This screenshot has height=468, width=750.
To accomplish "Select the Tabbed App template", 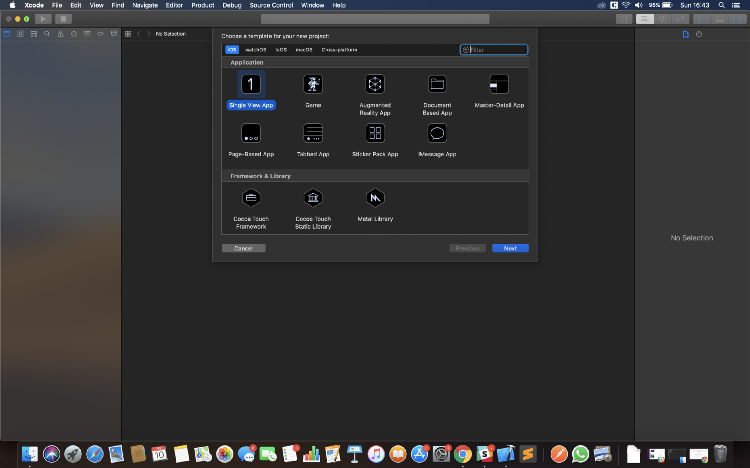I will point(313,140).
